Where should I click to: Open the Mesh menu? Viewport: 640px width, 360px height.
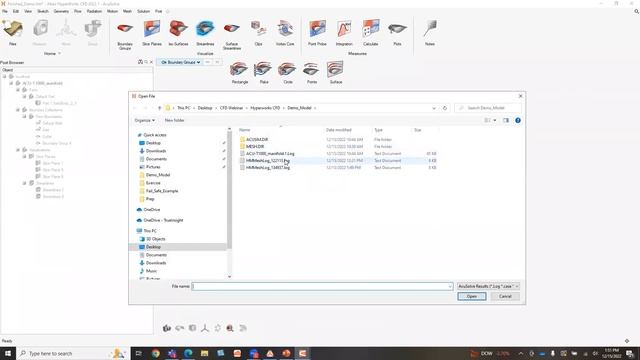pos(127,11)
